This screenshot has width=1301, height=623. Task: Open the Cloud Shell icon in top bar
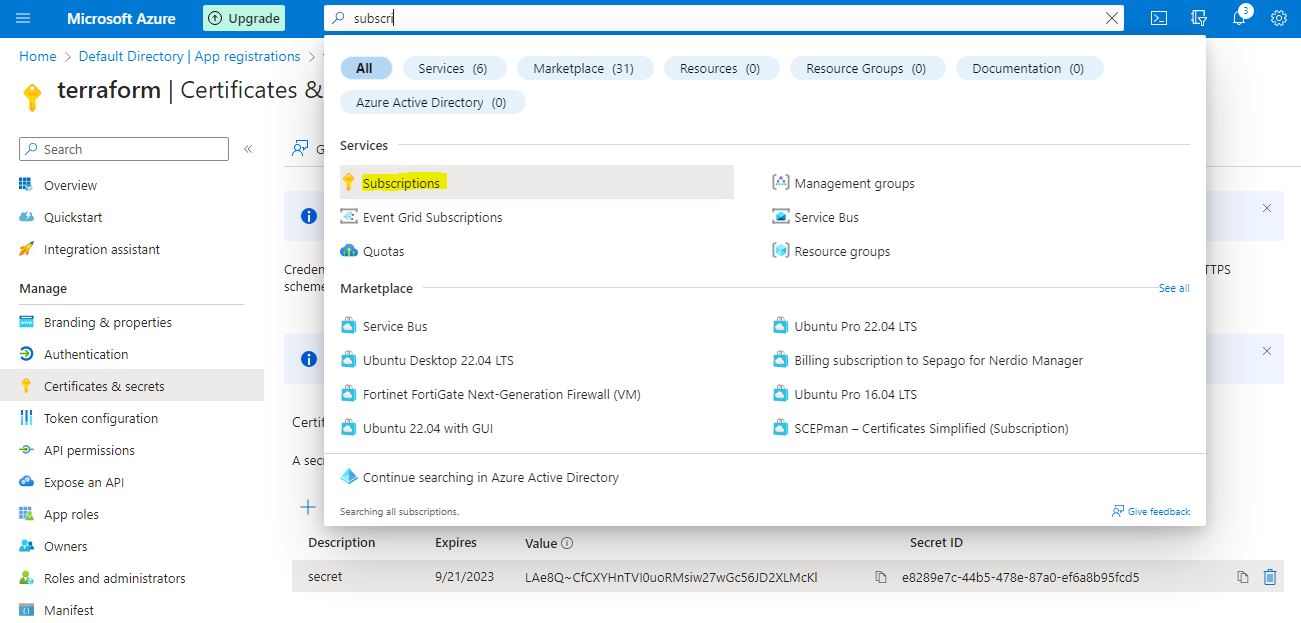tap(1159, 18)
